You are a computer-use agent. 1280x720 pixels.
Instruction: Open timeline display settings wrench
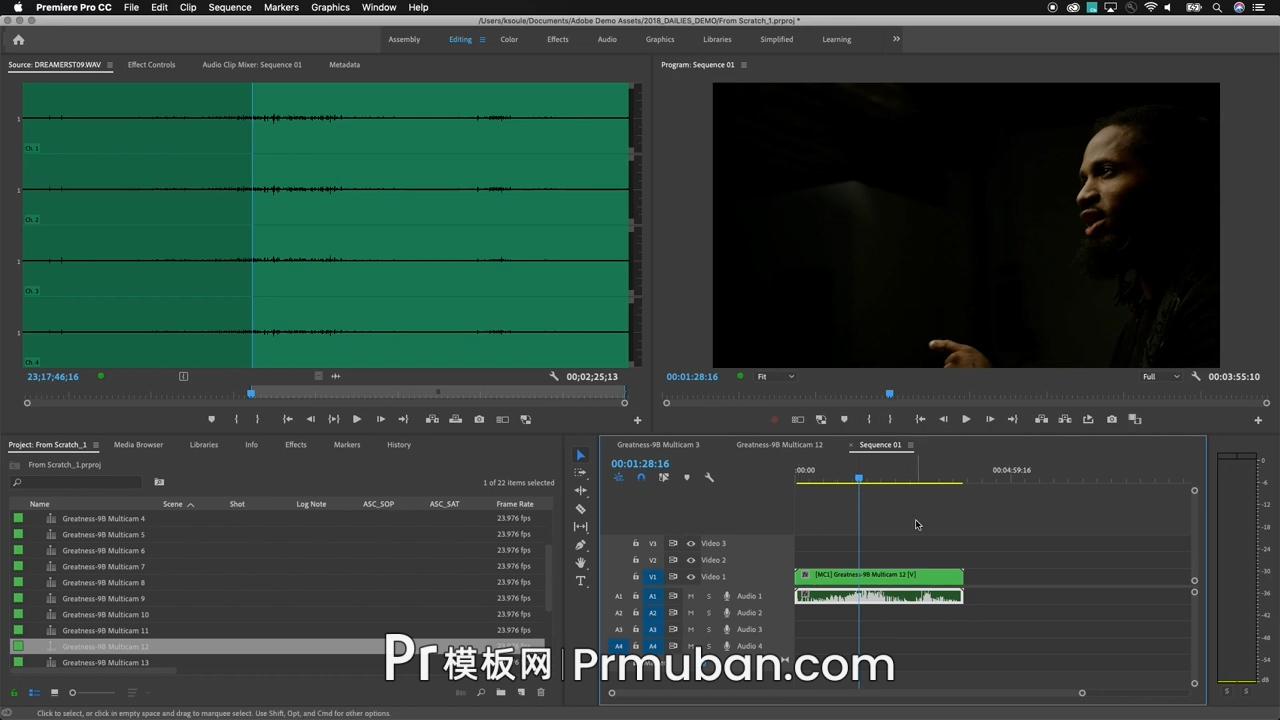[709, 478]
